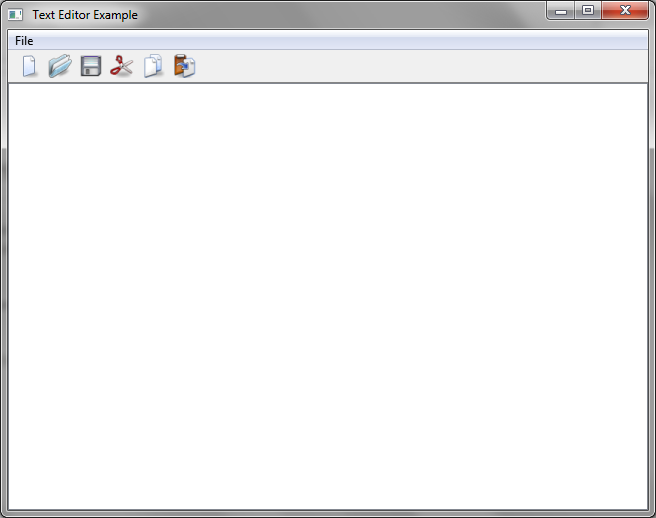Click the application icon in the title bar
The image size is (656, 518).
tap(15, 15)
